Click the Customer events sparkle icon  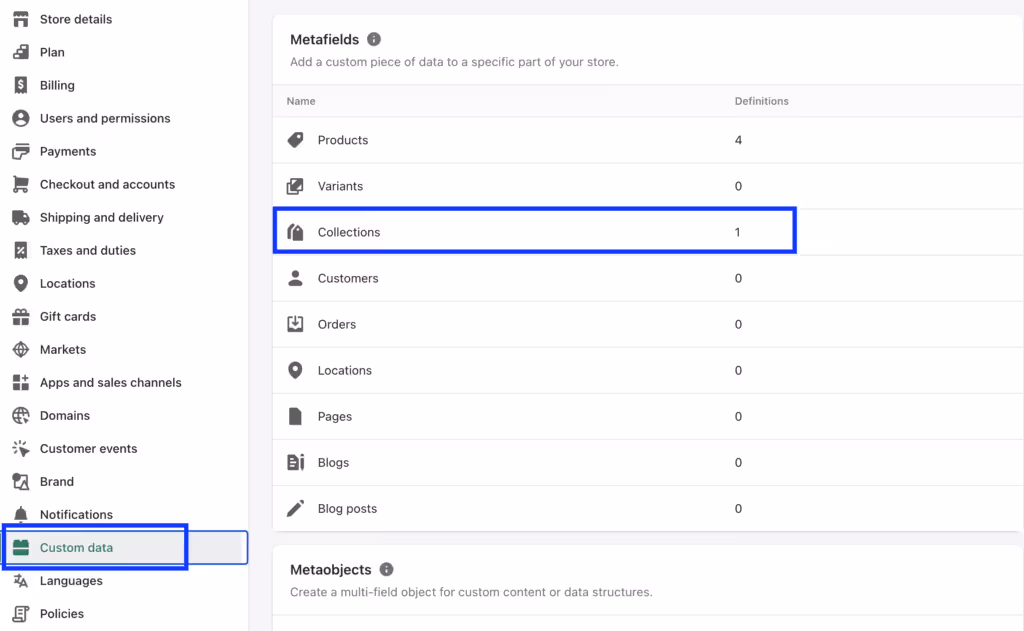coord(21,449)
